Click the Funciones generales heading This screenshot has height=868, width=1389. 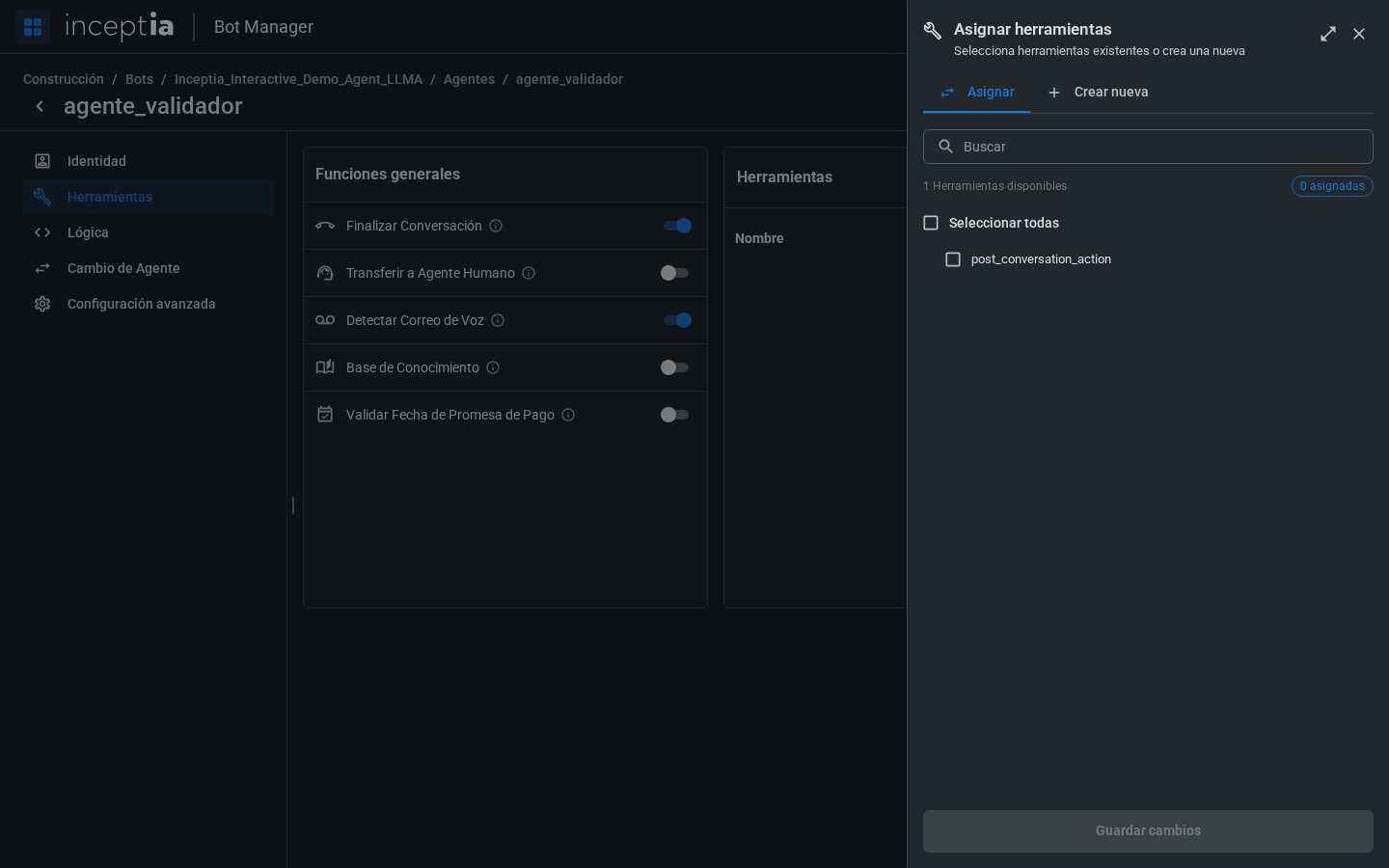[388, 175]
